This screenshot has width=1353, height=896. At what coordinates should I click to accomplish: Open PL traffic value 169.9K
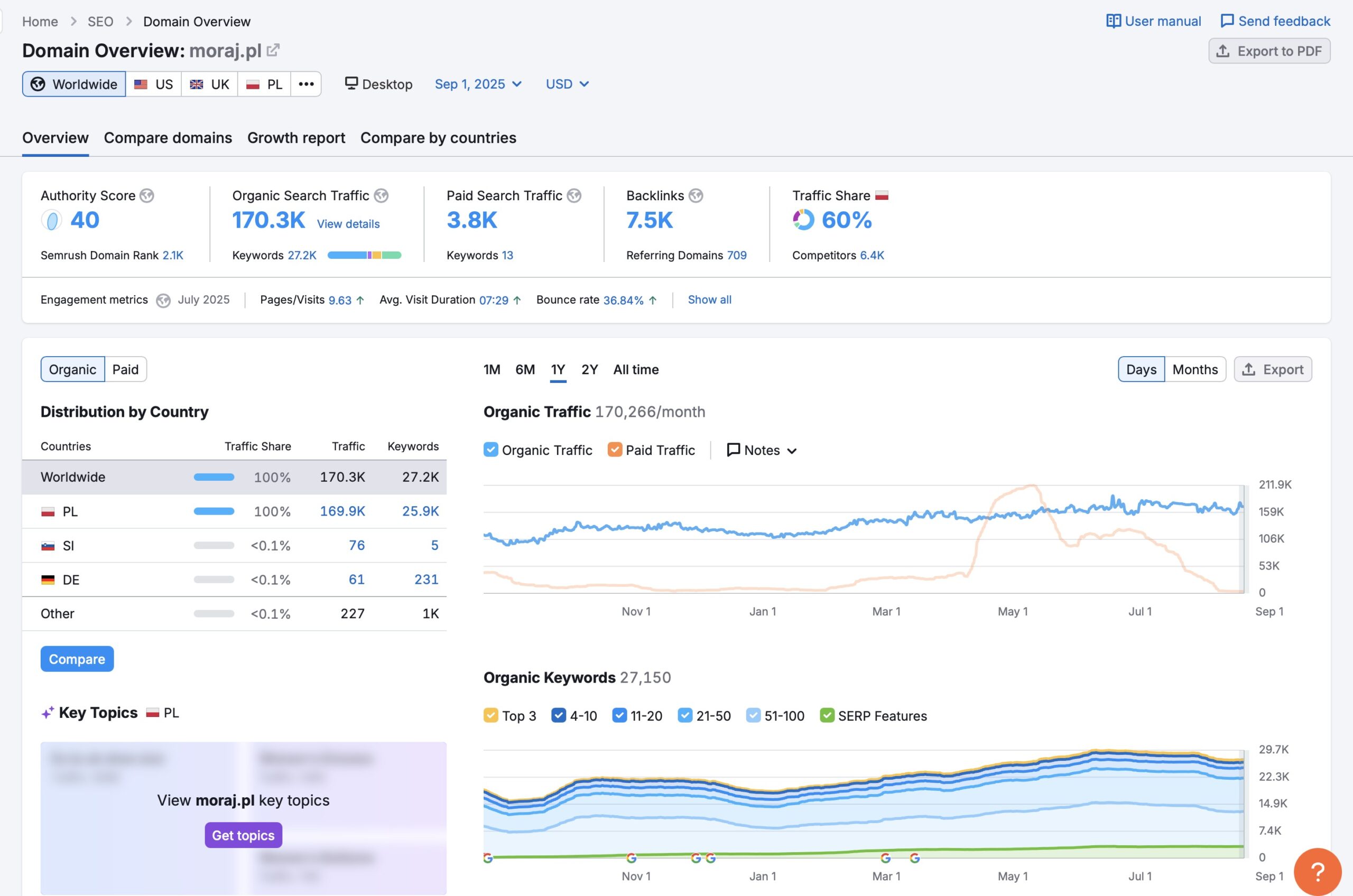[x=342, y=511]
